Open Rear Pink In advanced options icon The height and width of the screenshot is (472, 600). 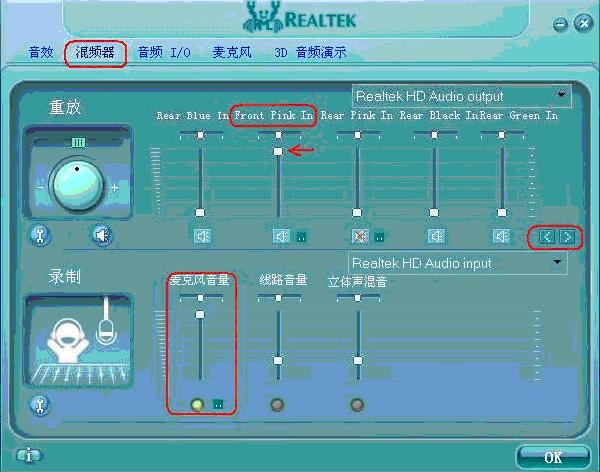tap(379, 237)
